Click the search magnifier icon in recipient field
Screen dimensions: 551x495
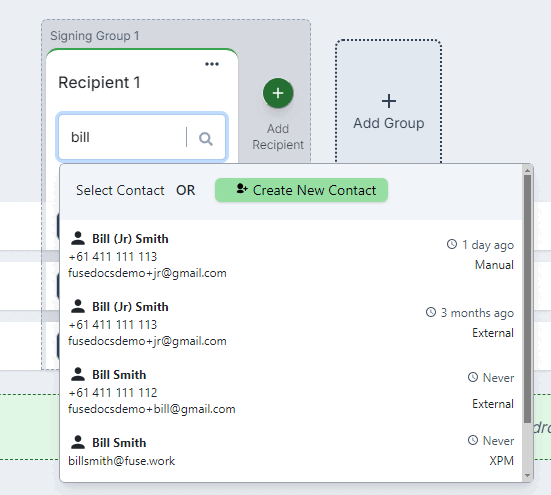(x=206, y=138)
